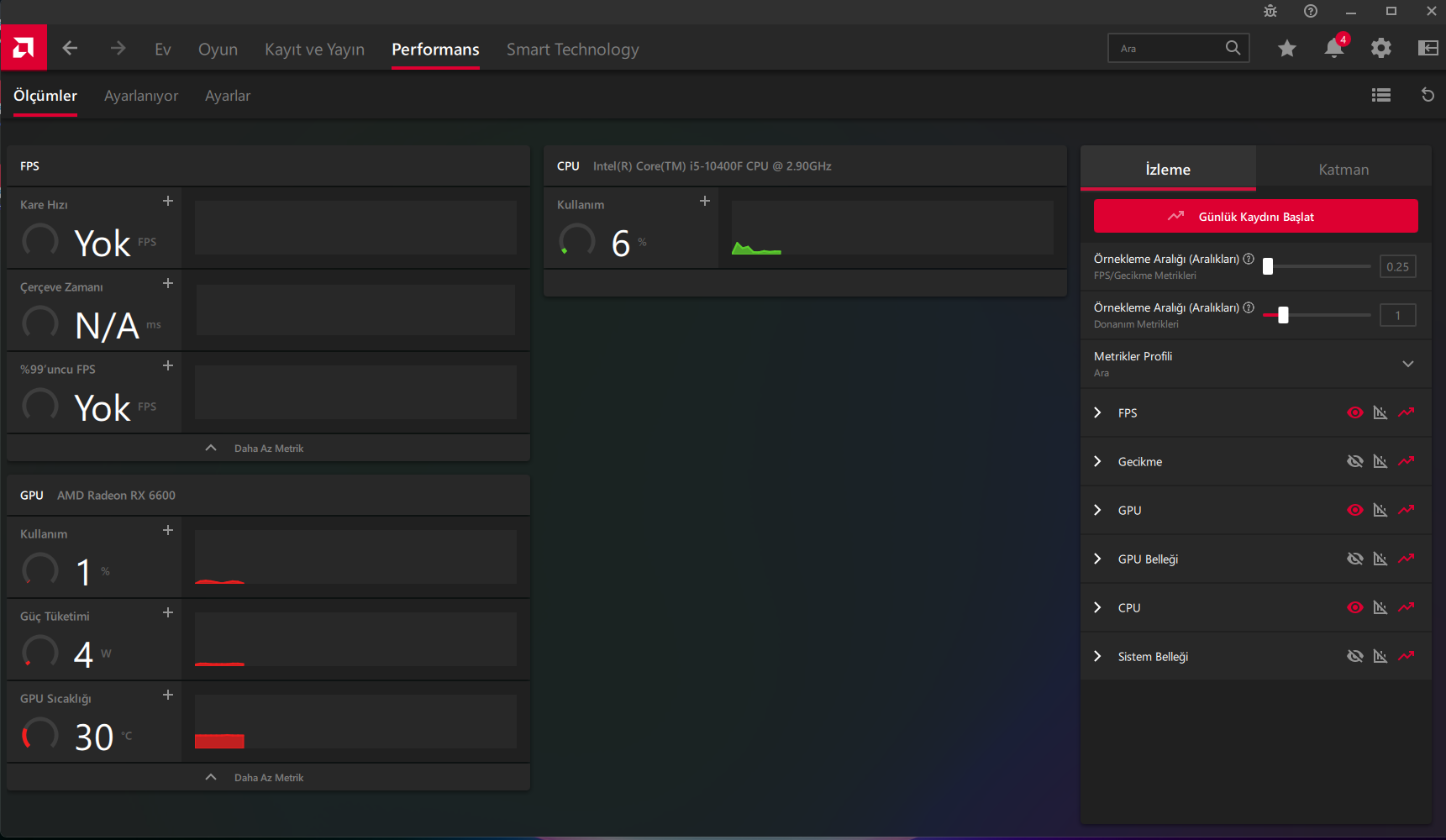This screenshot has height=840, width=1446.
Task: Expand the GPU metrics row
Action: pyautogui.click(x=1097, y=510)
